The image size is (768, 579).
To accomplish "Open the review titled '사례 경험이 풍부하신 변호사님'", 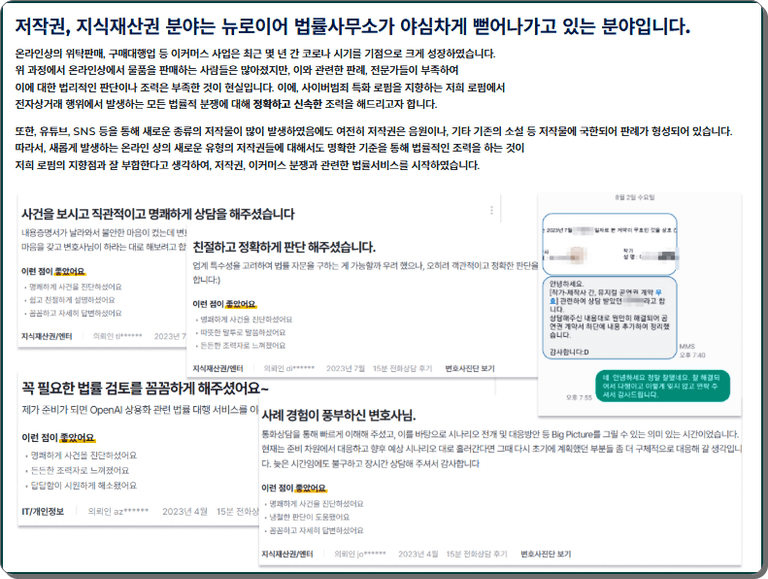I will click(x=338, y=414).
